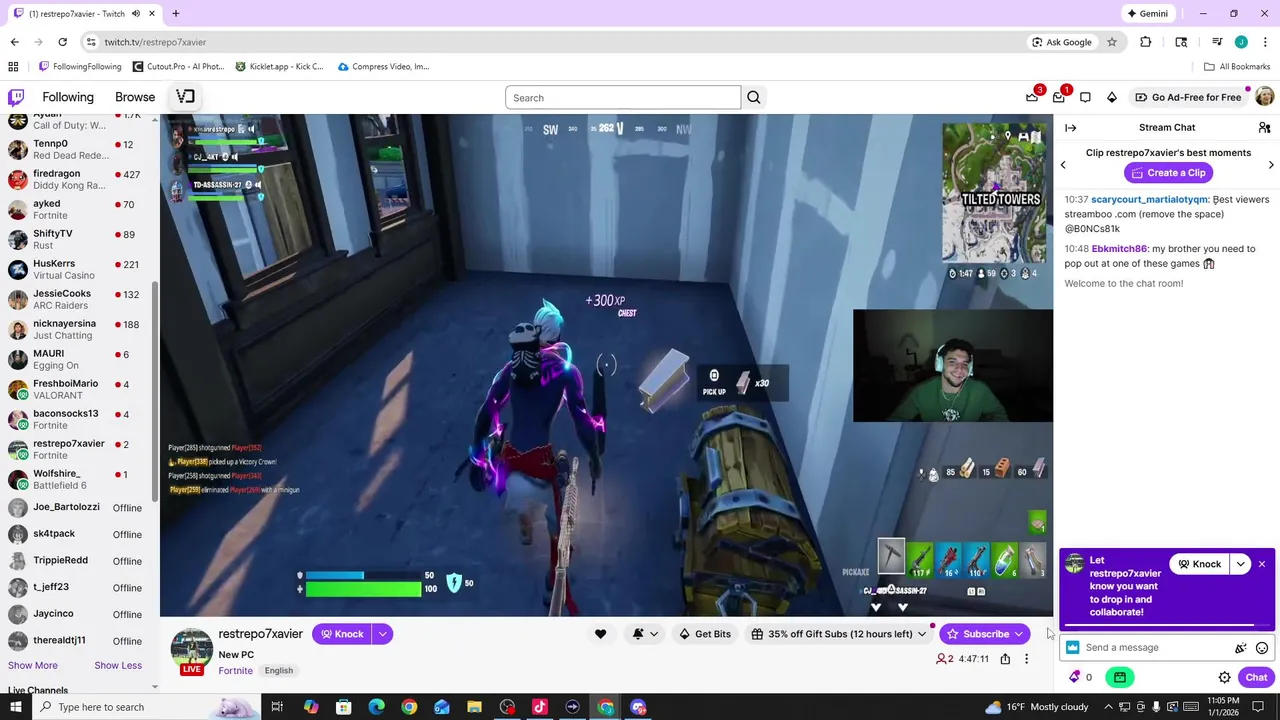Image resolution: width=1280 pixels, height=720 pixels.
Task: Open the stream more-options three dots
Action: pos(1026,659)
